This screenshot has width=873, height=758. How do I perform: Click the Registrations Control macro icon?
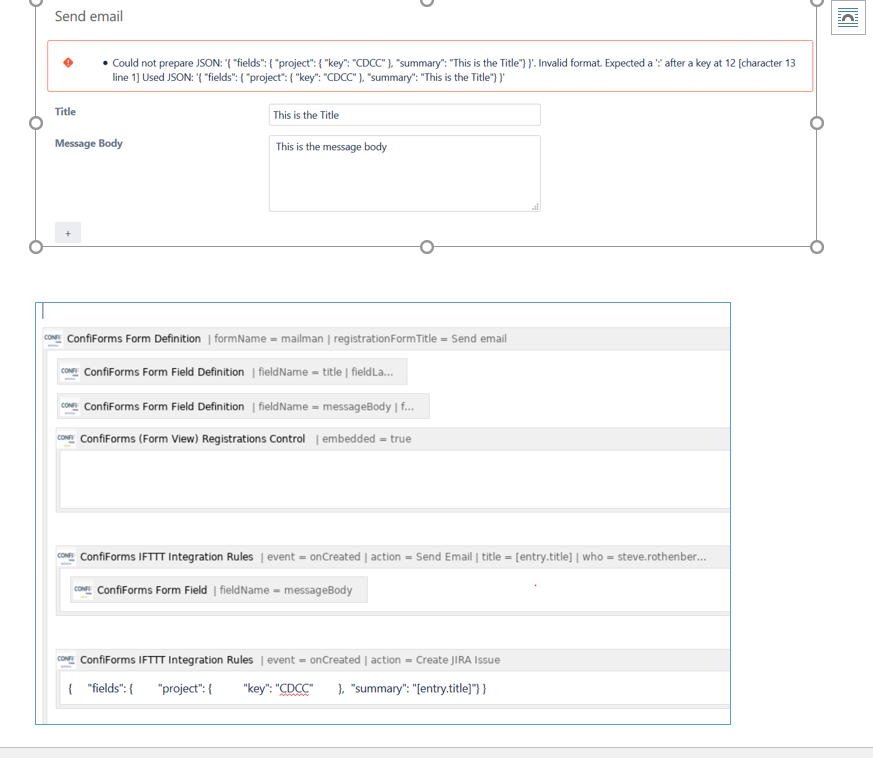tap(66, 438)
